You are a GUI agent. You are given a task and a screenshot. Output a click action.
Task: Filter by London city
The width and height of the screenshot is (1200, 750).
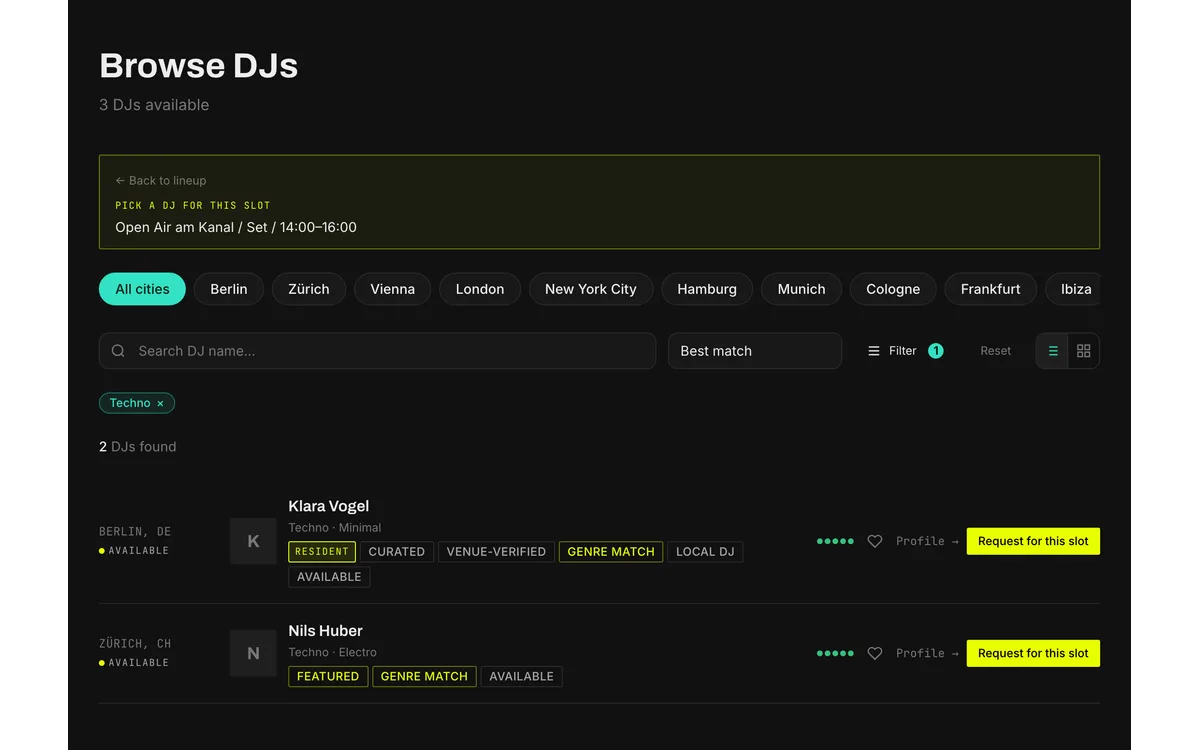[480, 289]
